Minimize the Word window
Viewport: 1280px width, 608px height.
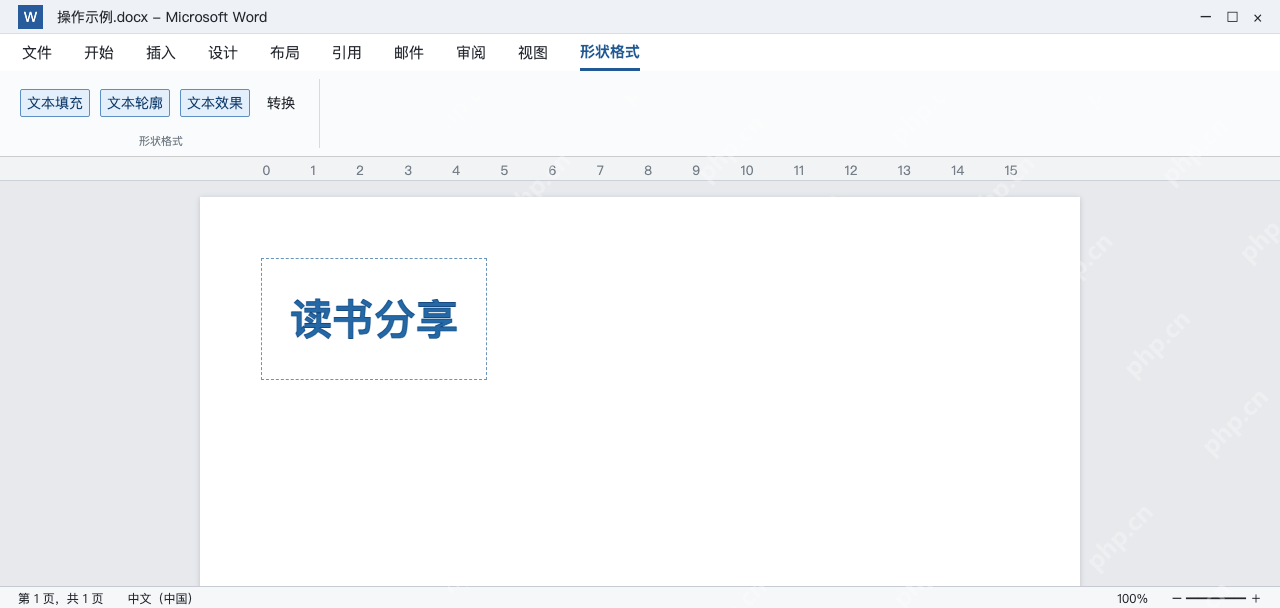coord(1206,17)
